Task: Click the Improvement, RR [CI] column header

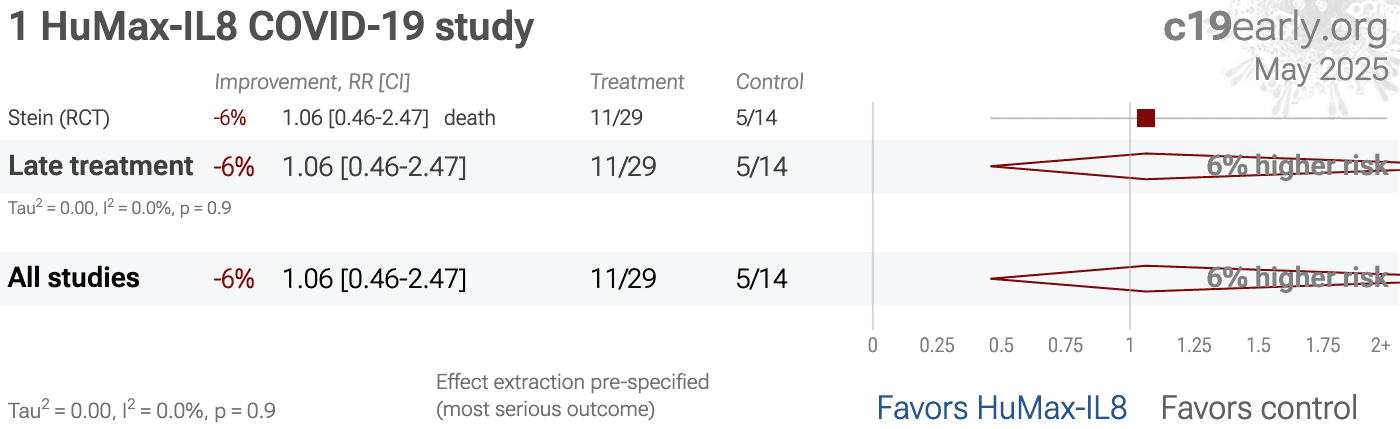Action: [312, 82]
